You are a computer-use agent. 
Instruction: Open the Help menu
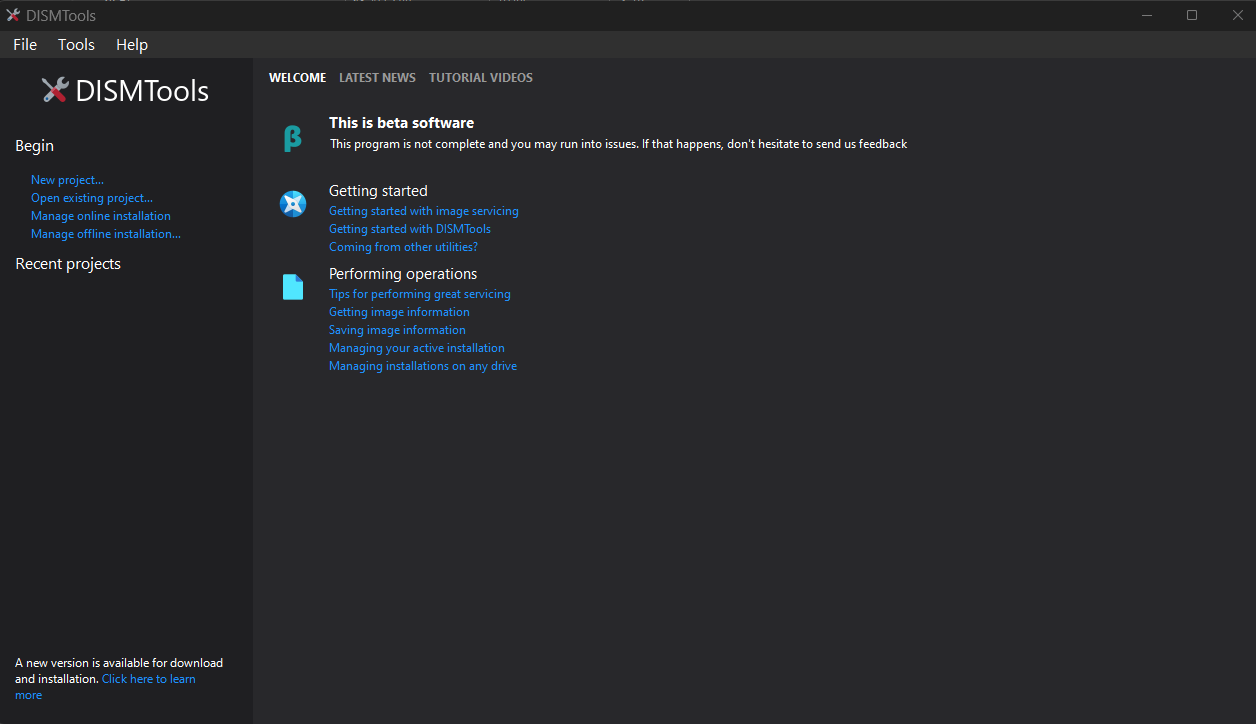tap(132, 44)
